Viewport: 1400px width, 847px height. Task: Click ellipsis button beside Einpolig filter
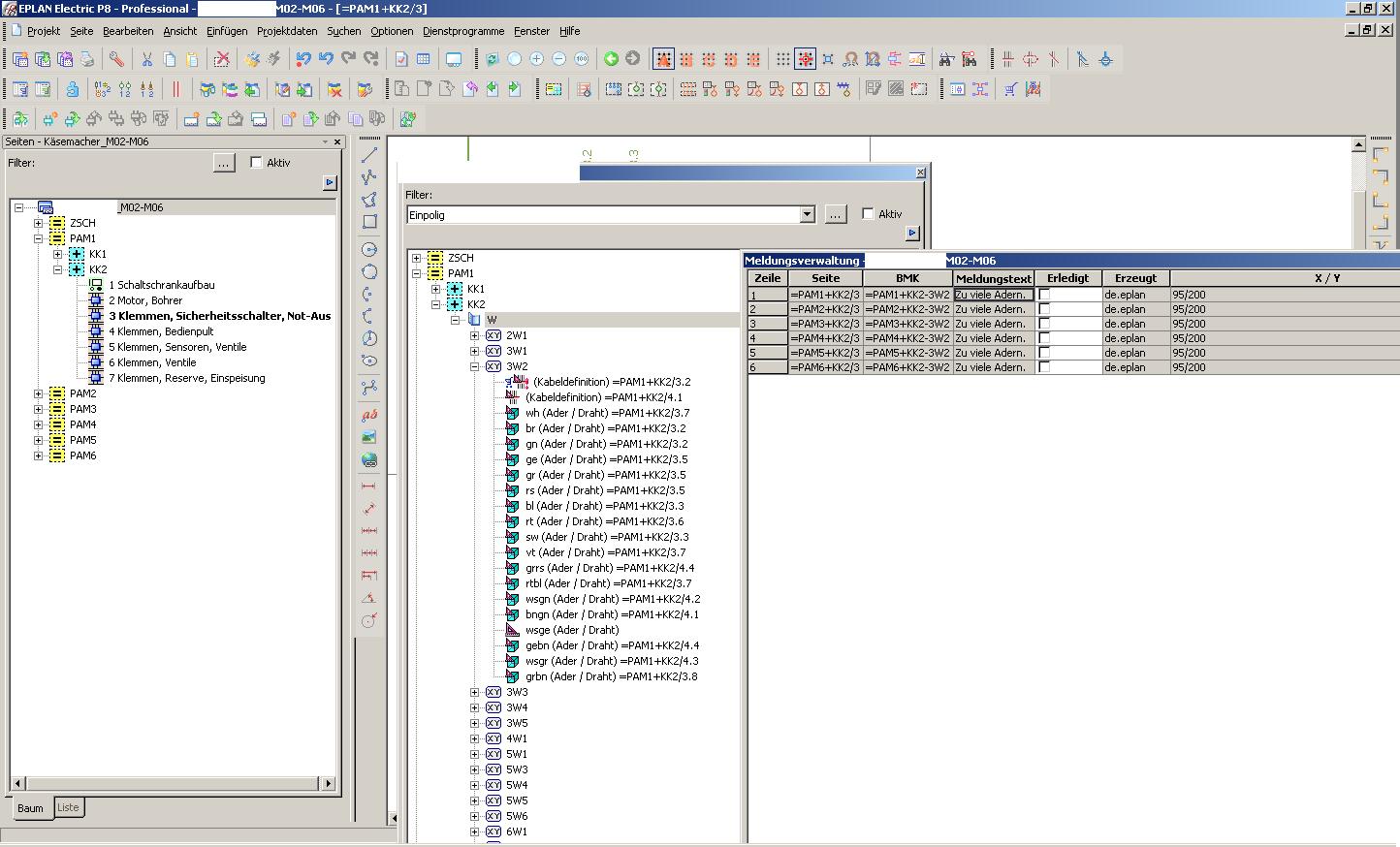click(836, 214)
